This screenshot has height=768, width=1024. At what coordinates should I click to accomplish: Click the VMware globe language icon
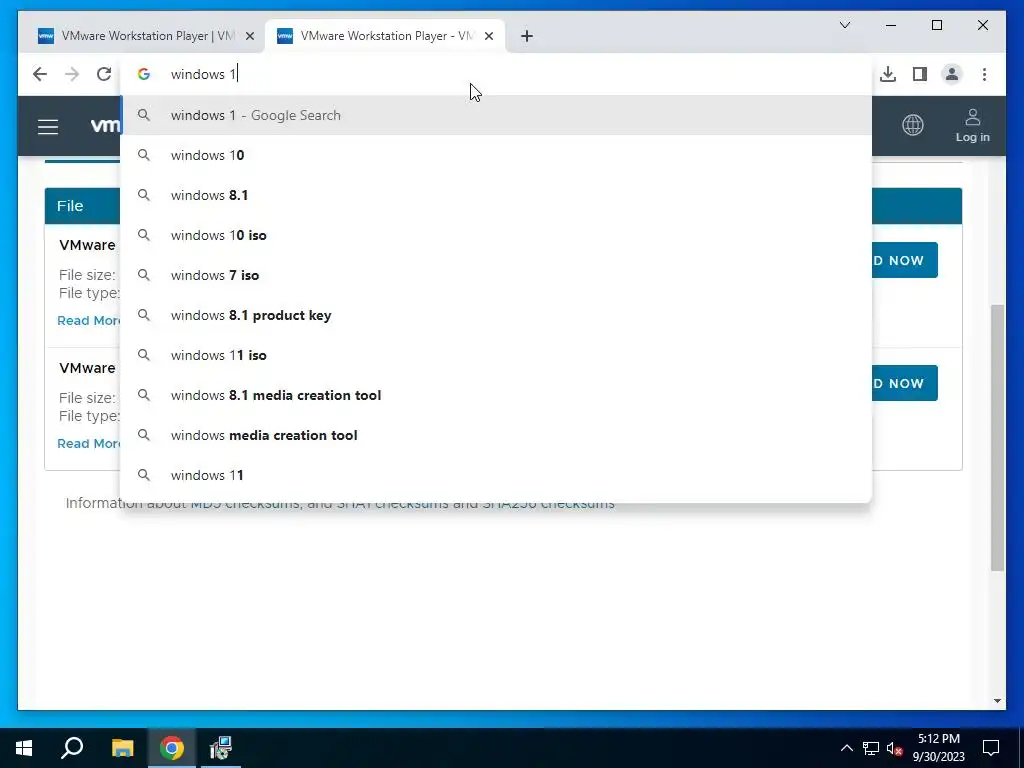point(912,125)
